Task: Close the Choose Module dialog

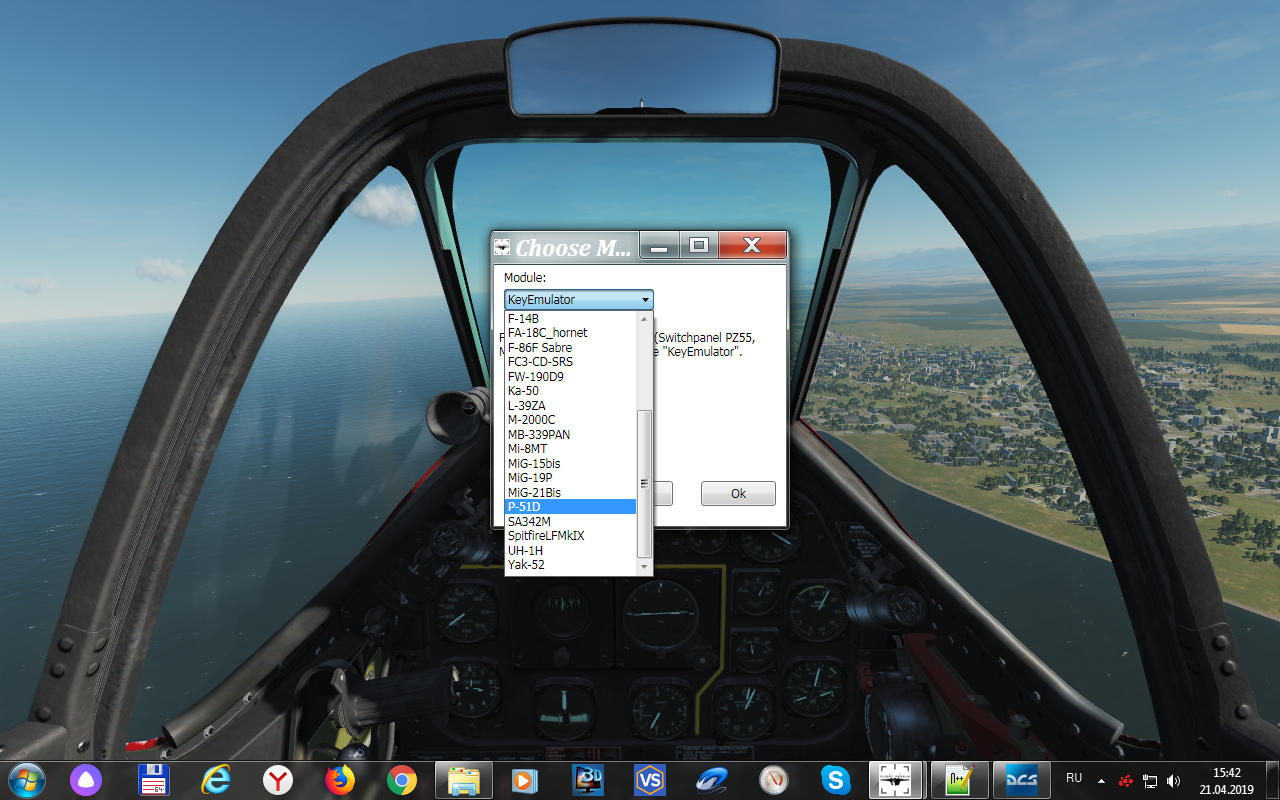Action: point(752,245)
